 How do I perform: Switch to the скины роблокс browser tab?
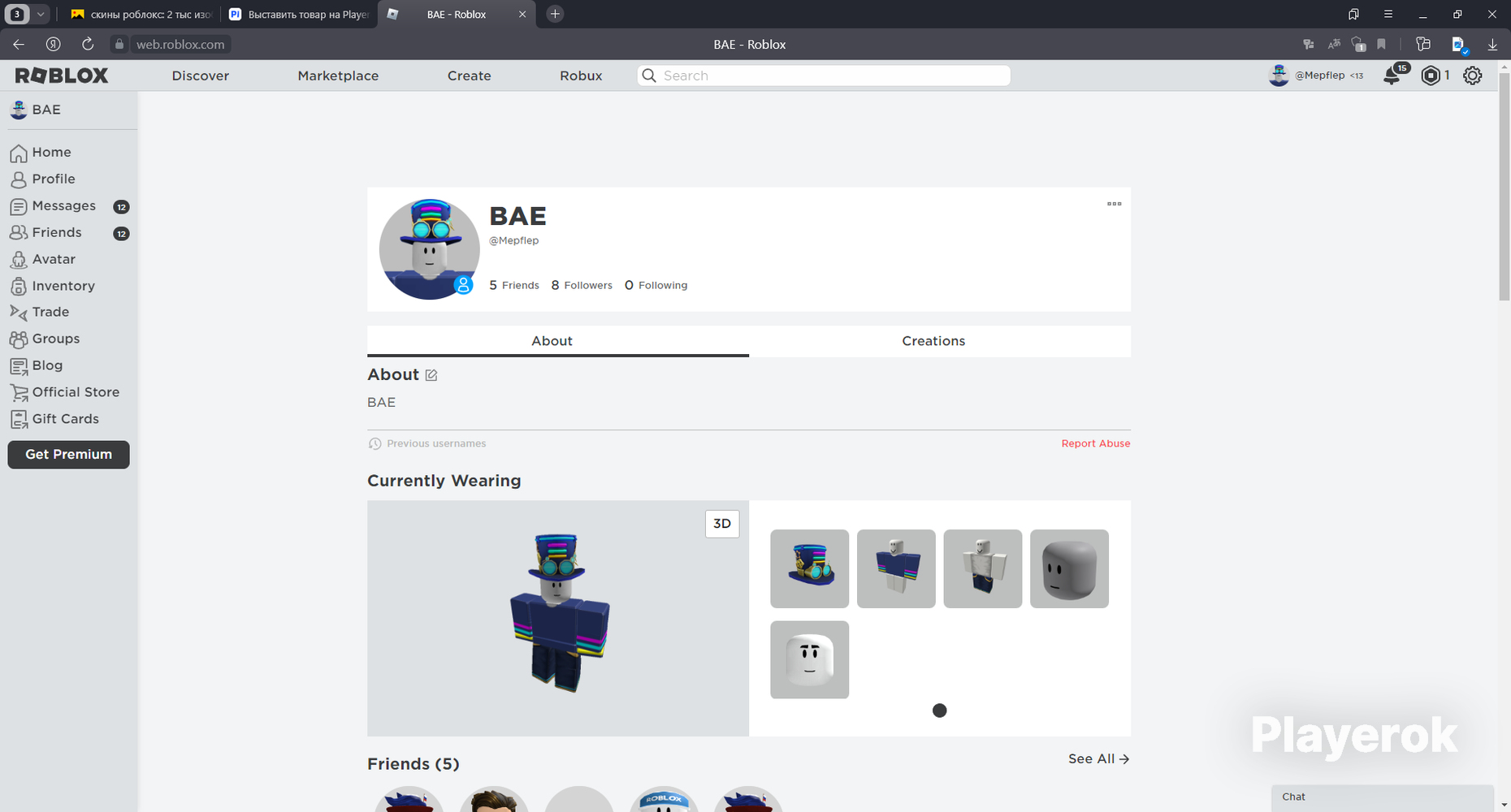tap(141, 15)
